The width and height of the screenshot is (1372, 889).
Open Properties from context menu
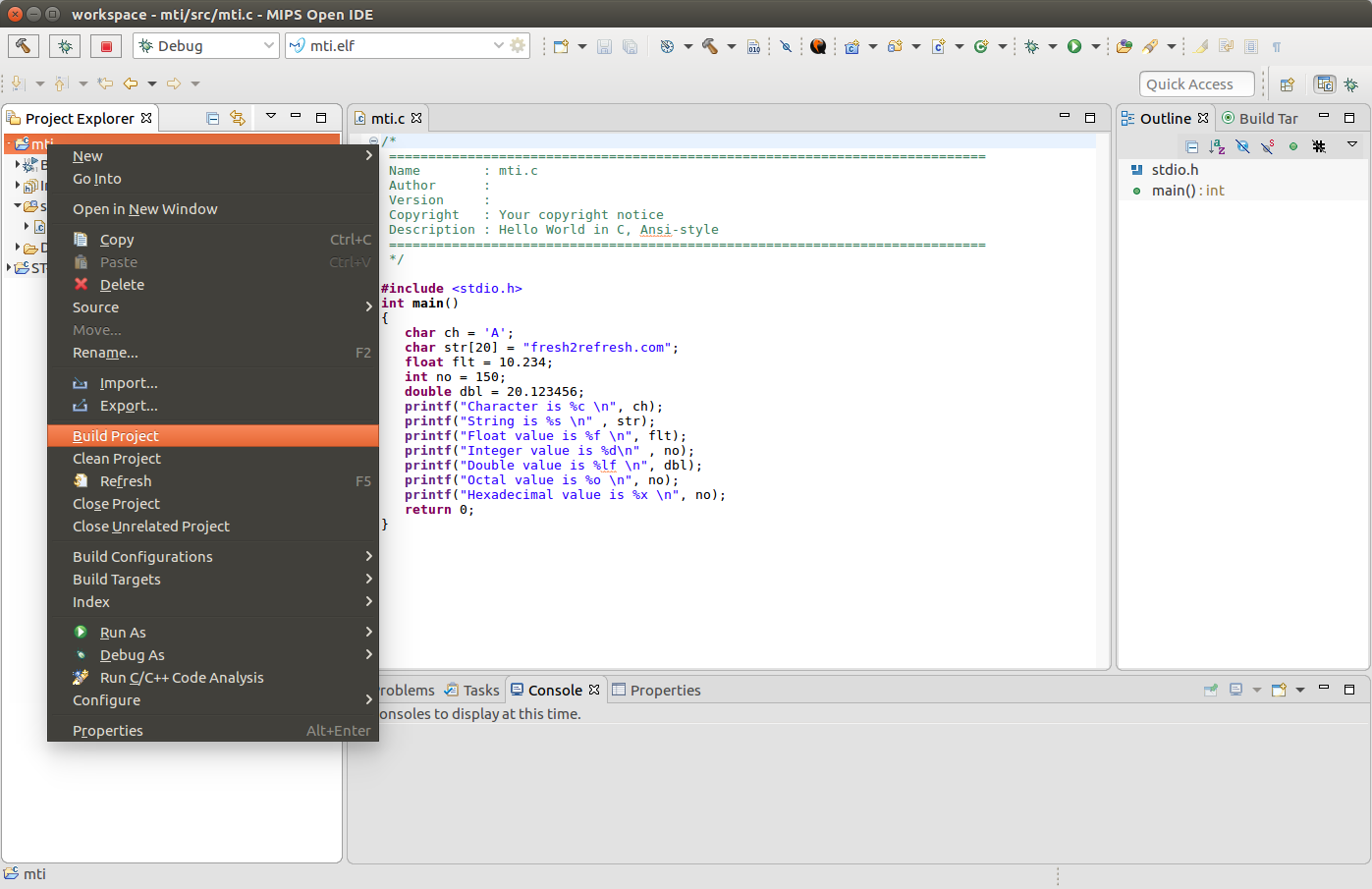coord(213,731)
